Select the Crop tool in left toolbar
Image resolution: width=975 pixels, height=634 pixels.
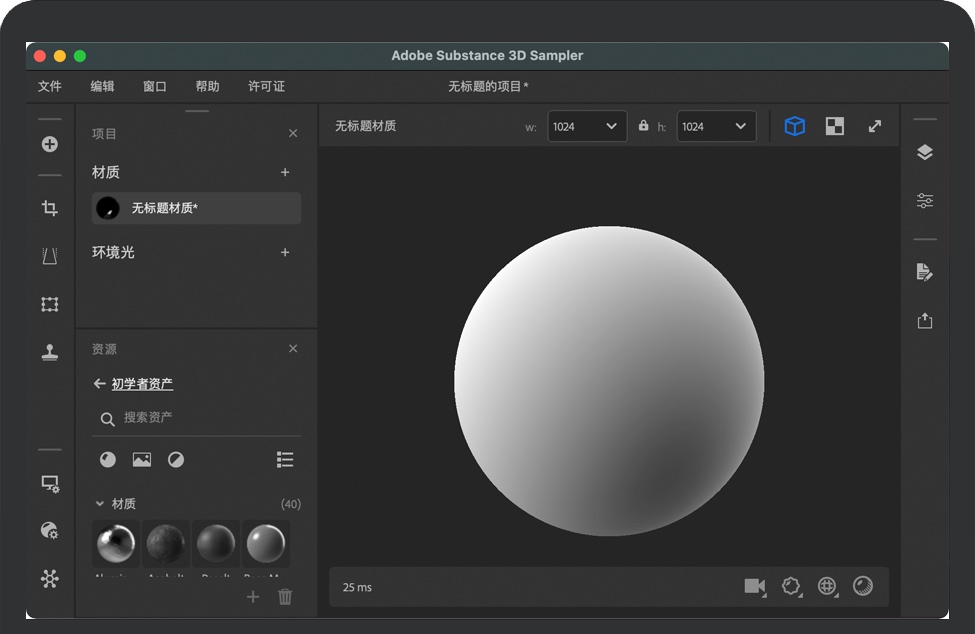click(x=49, y=208)
